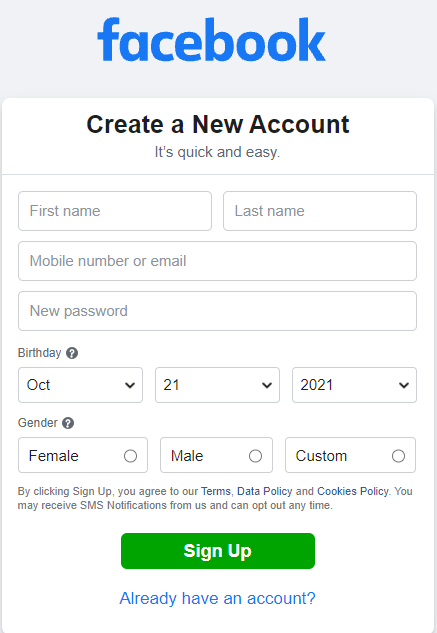Select the Custom gender radio button

coord(398,456)
